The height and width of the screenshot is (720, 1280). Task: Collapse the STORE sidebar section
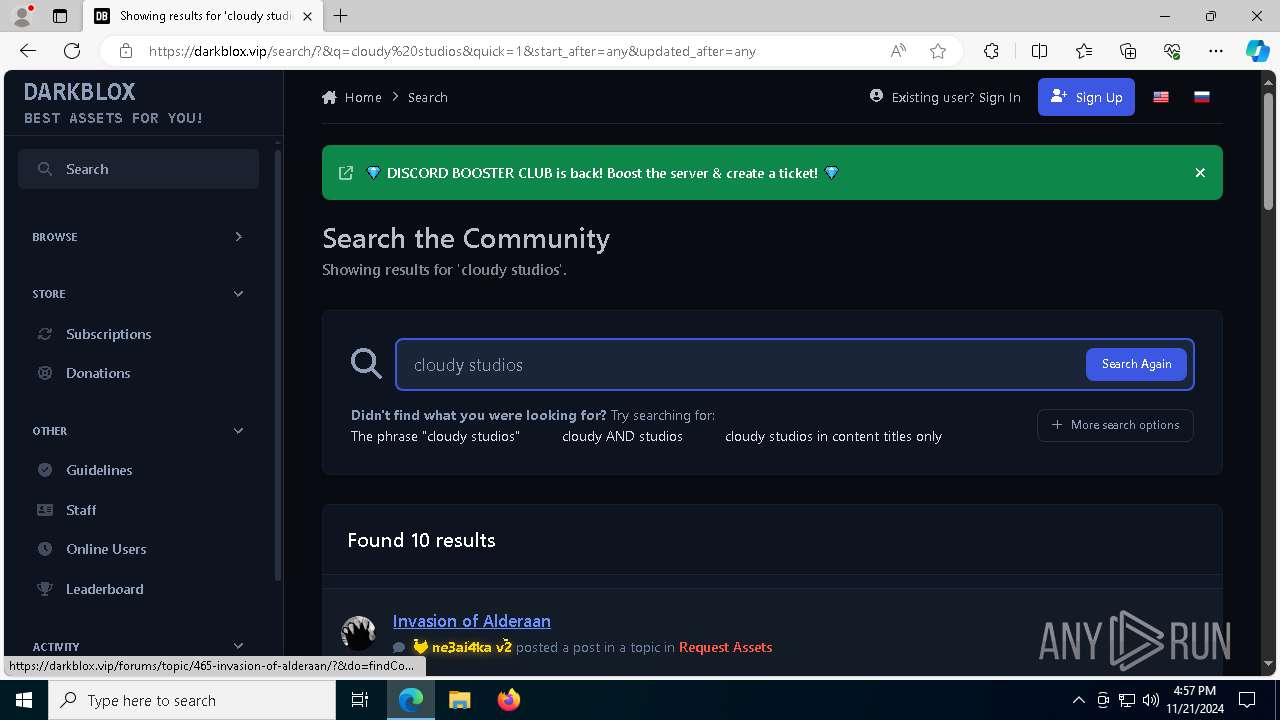(138, 294)
